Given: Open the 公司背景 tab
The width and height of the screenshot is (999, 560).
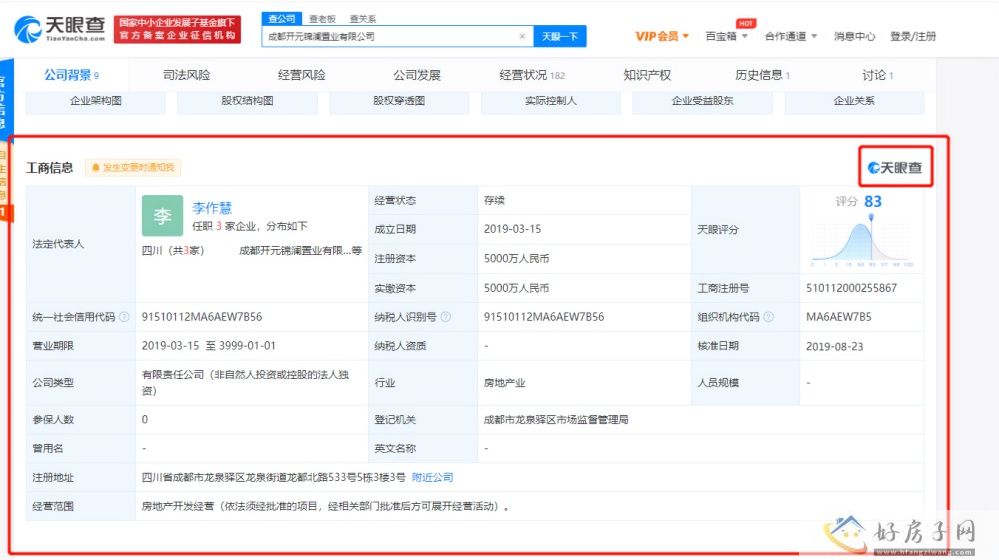Looking at the screenshot, I should 71,75.
